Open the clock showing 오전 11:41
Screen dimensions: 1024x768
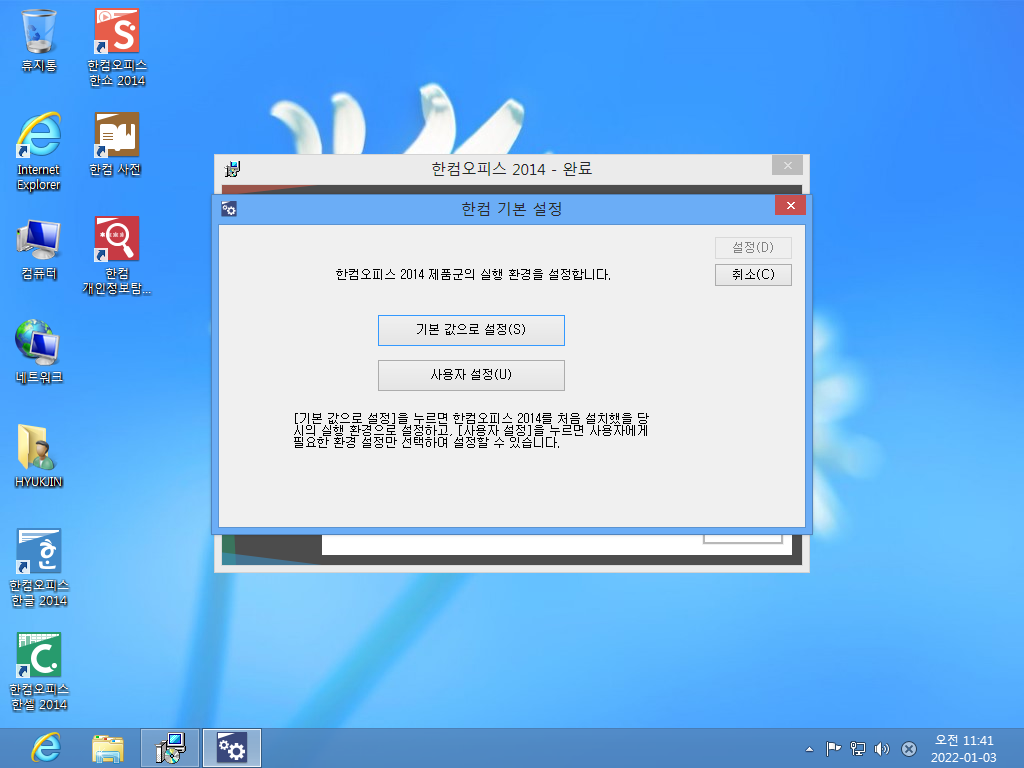tap(964, 748)
